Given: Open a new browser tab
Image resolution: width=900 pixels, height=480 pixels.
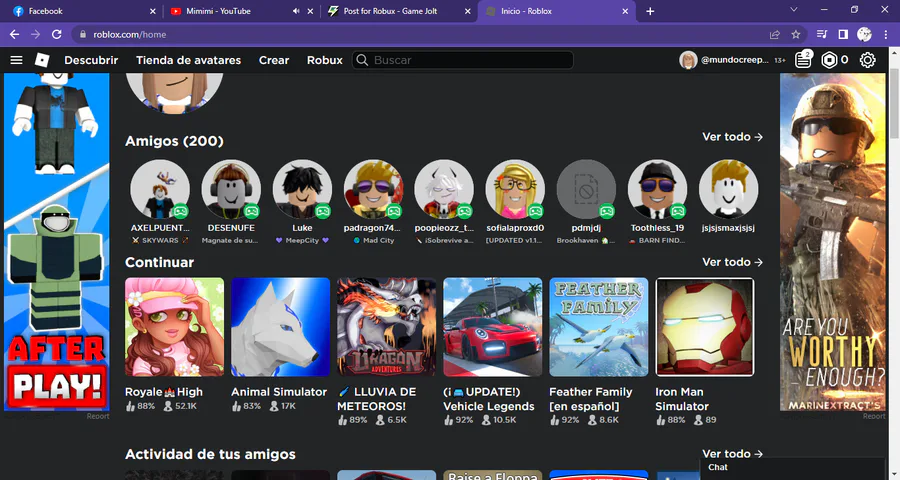Looking at the screenshot, I should click(650, 11).
